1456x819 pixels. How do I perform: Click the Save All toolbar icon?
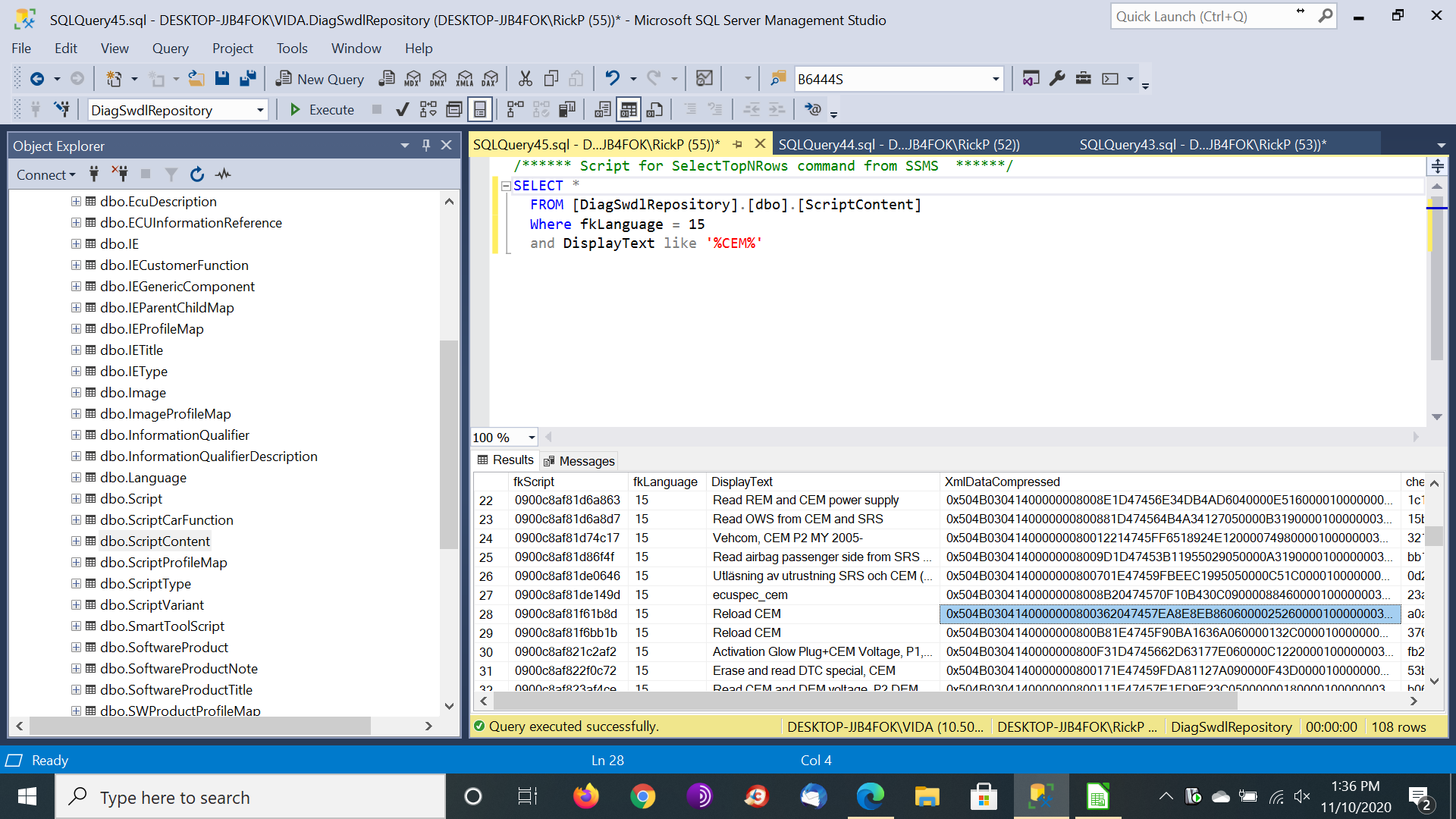click(x=247, y=79)
